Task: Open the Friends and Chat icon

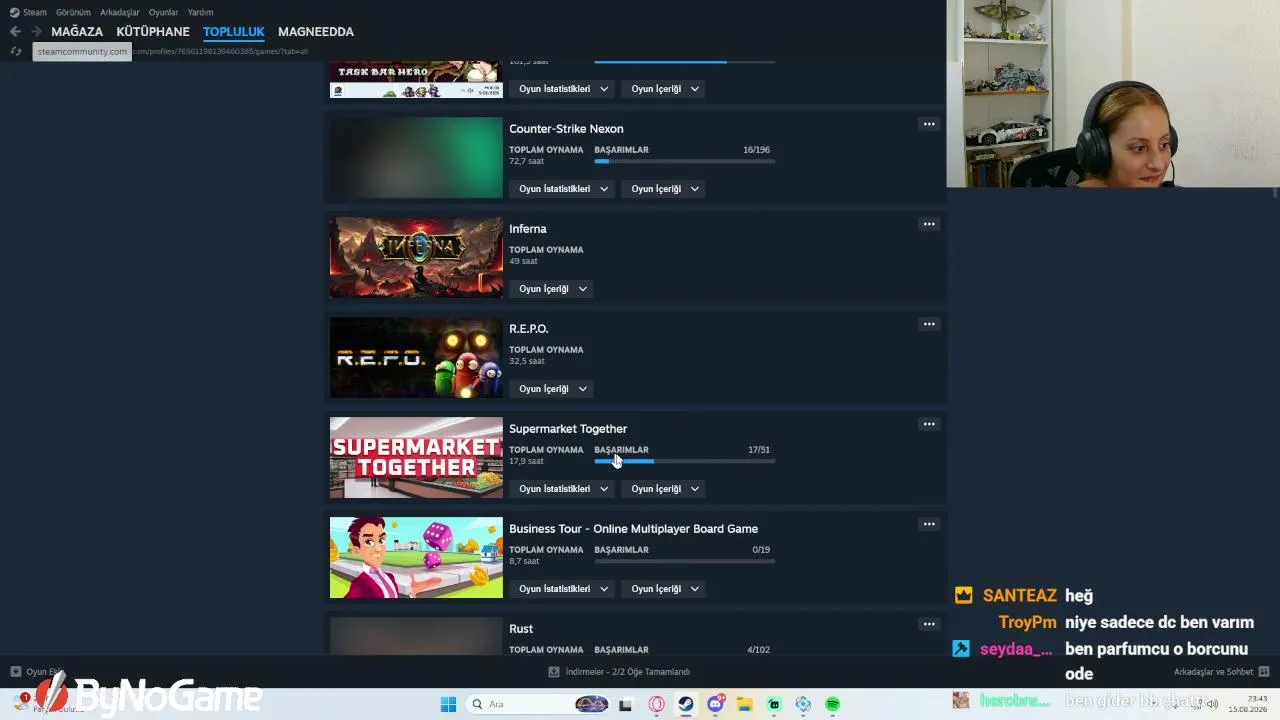Action: pyautogui.click(x=1264, y=672)
